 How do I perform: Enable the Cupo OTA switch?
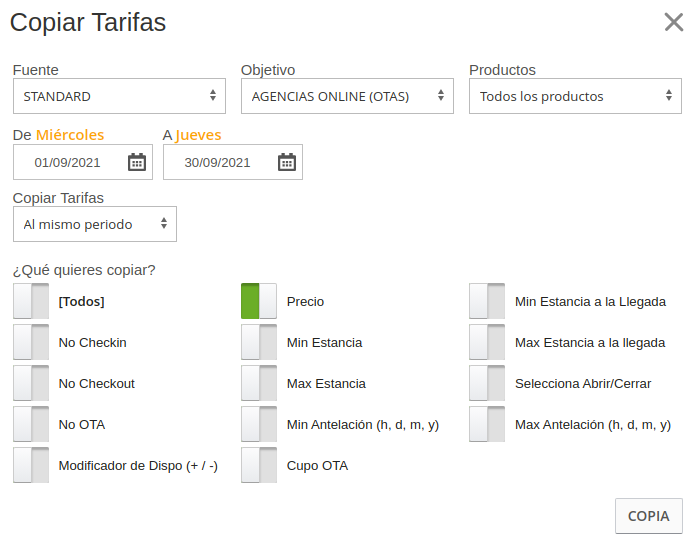tap(259, 465)
